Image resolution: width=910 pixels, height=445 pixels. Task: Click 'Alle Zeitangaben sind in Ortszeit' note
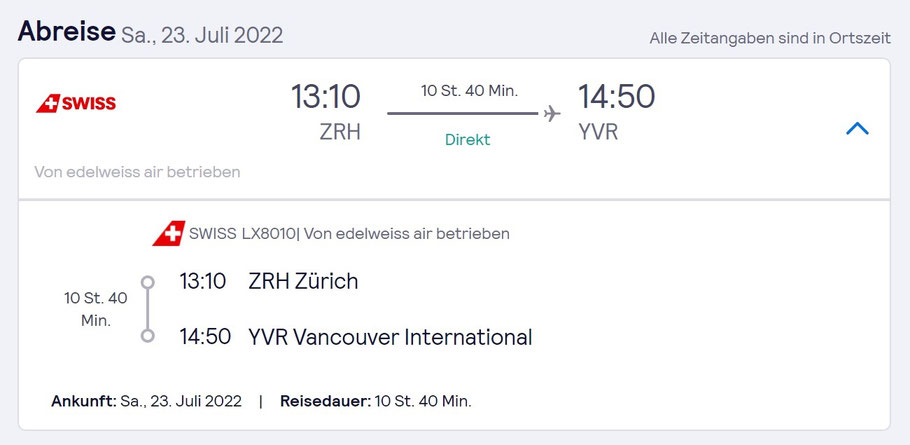pyautogui.click(x=770, y=38)
